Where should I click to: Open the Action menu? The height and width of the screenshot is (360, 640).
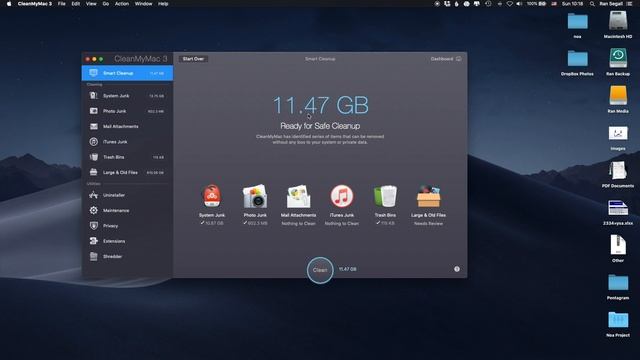tap(122, 4)
